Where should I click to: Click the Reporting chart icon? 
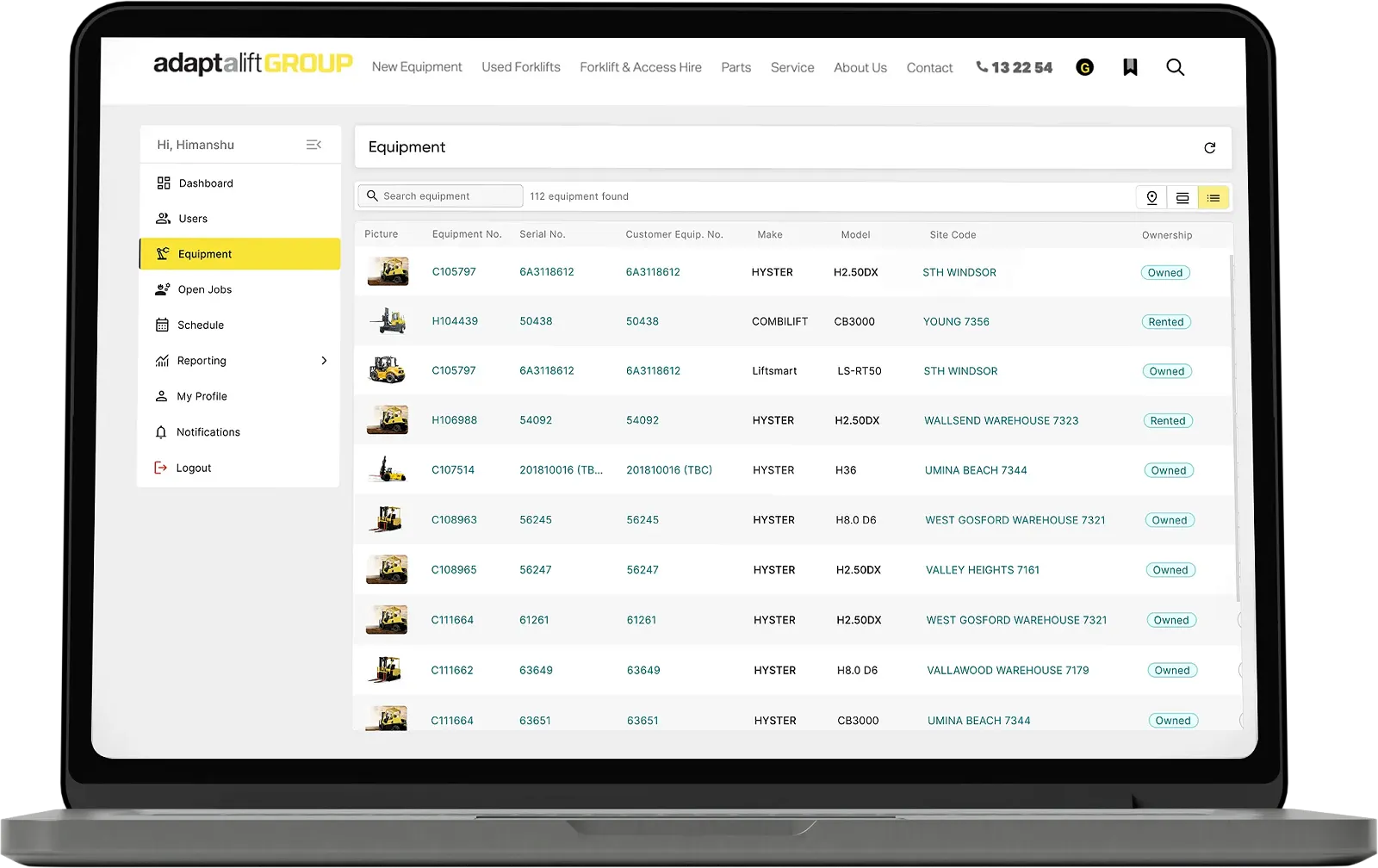click(162, 361)
